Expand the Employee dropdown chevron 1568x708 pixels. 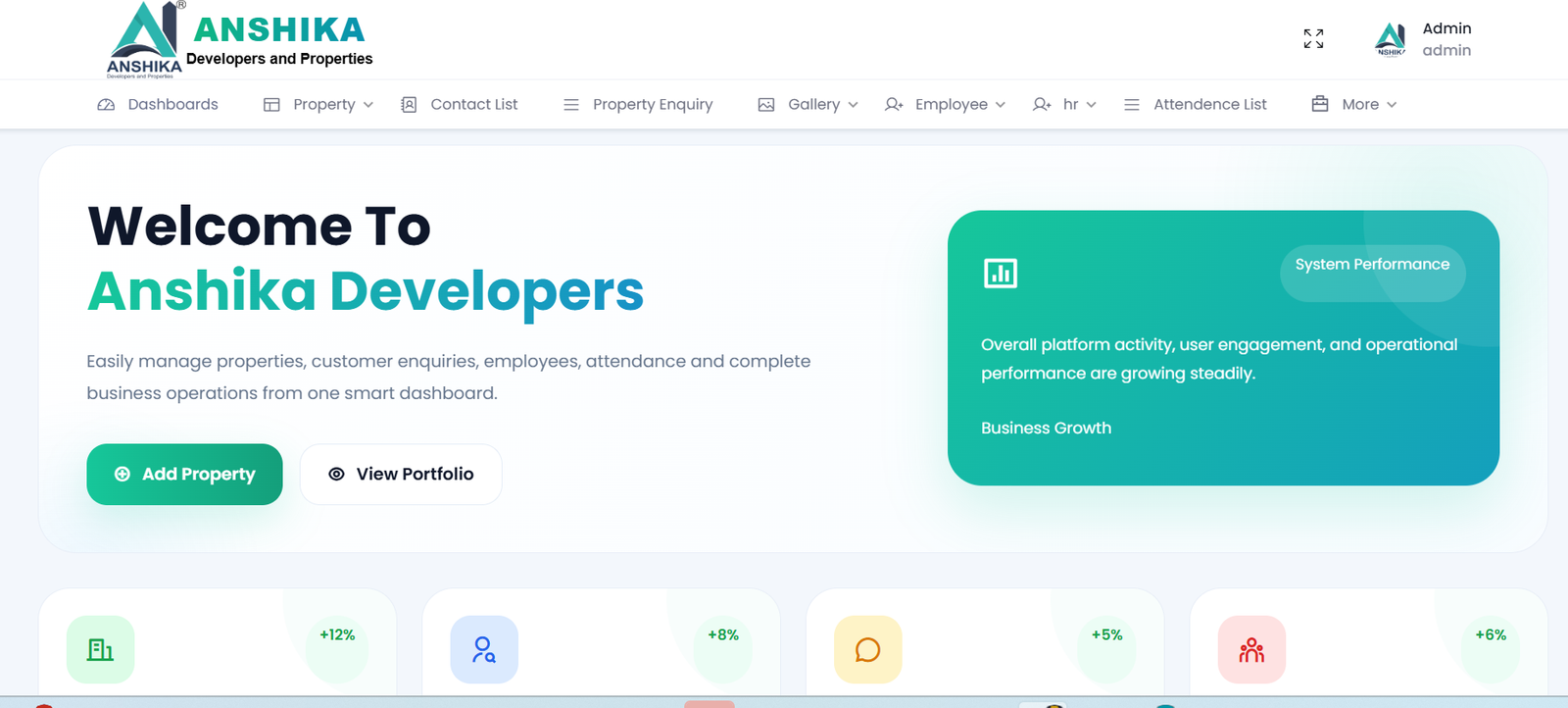click(1001, 105)
